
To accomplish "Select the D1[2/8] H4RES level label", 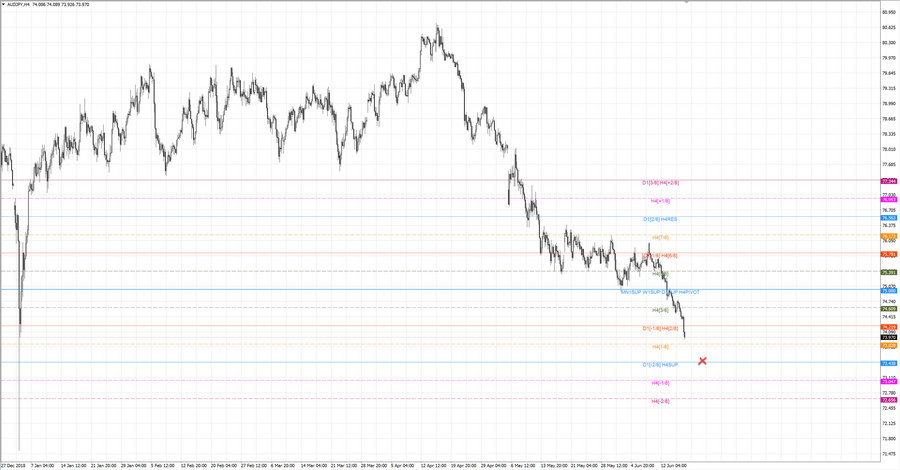I will click(660, 219).
